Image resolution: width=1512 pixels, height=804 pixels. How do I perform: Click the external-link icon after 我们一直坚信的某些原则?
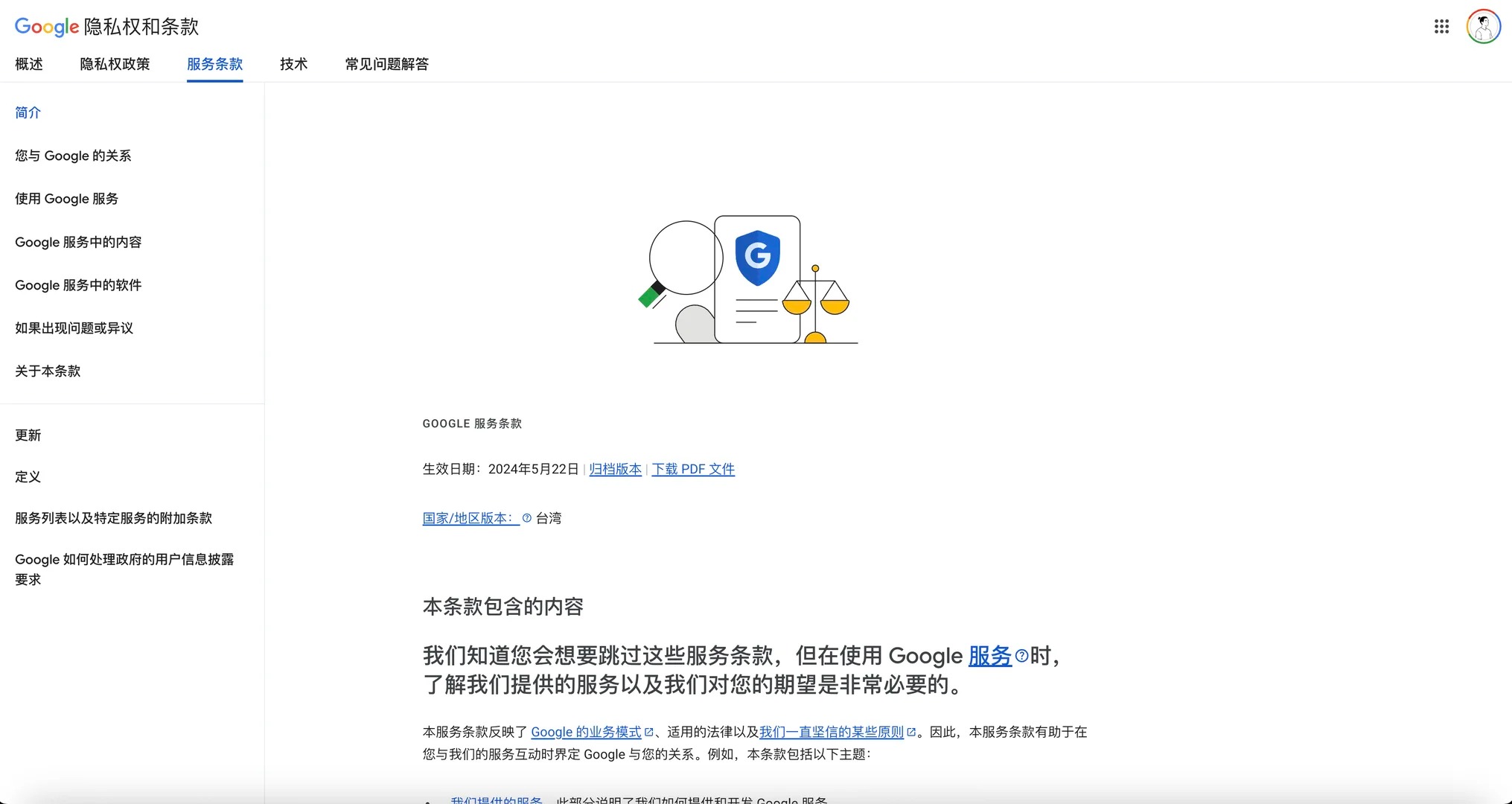911,732
